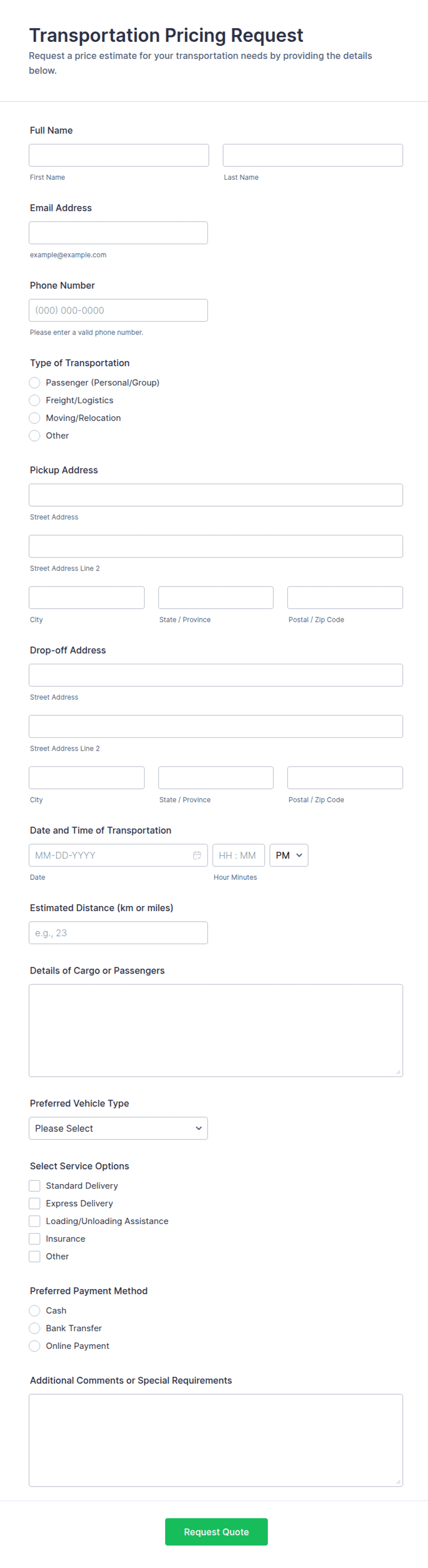Click the Additional Comments textarea

[216, 1440]
